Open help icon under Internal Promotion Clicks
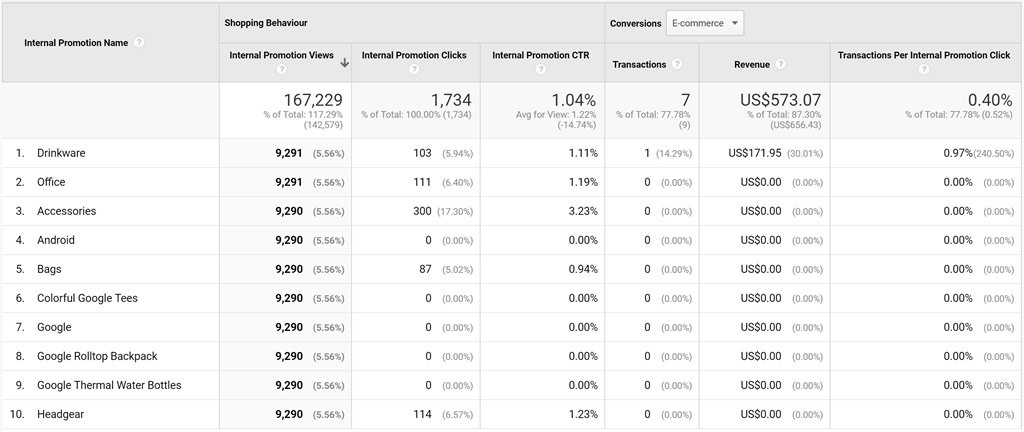 tap(414, 69)
